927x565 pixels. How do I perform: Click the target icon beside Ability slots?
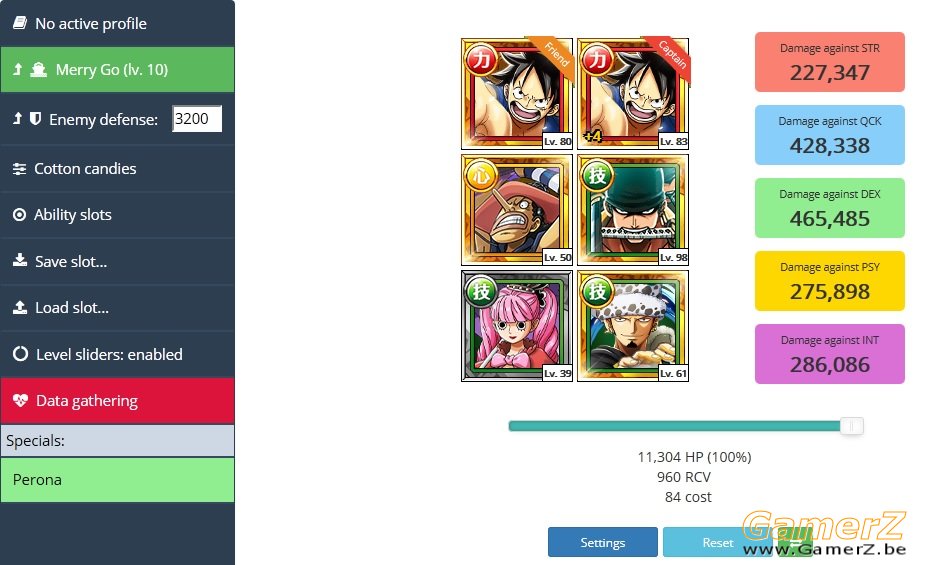coord(20,215)
